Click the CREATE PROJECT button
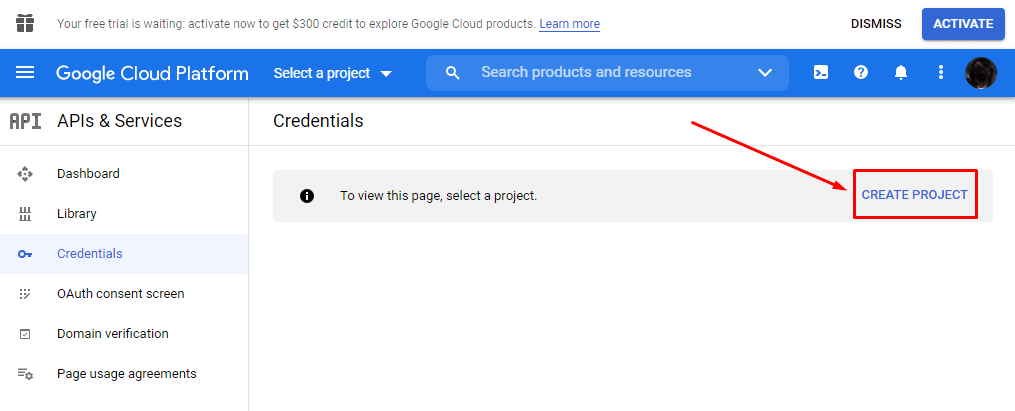The width and height of the screenshot is (1015, 411). pos(914,195)
